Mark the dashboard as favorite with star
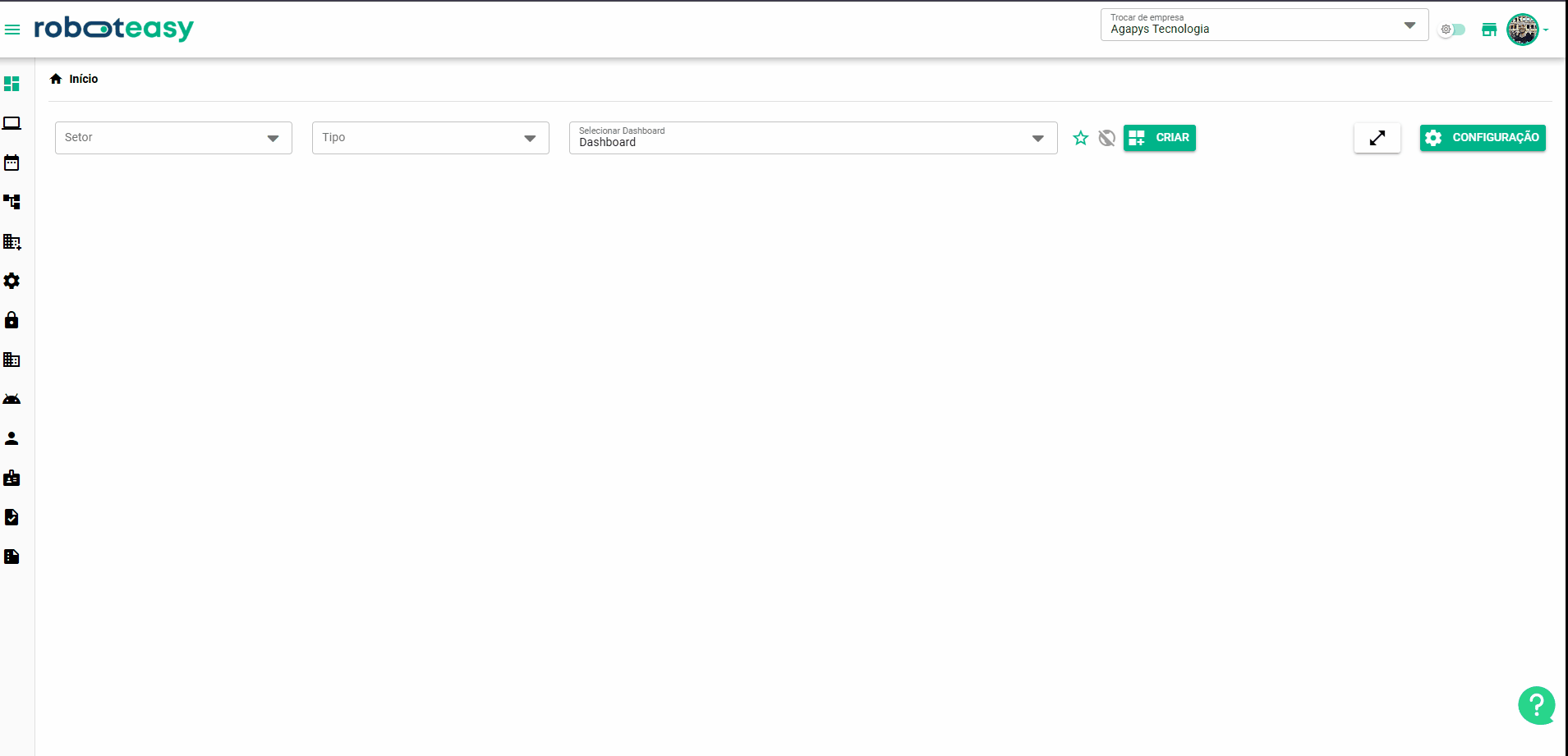Image resolution: width=1568 pixels, height=756 pixels. pos(1080,138)
